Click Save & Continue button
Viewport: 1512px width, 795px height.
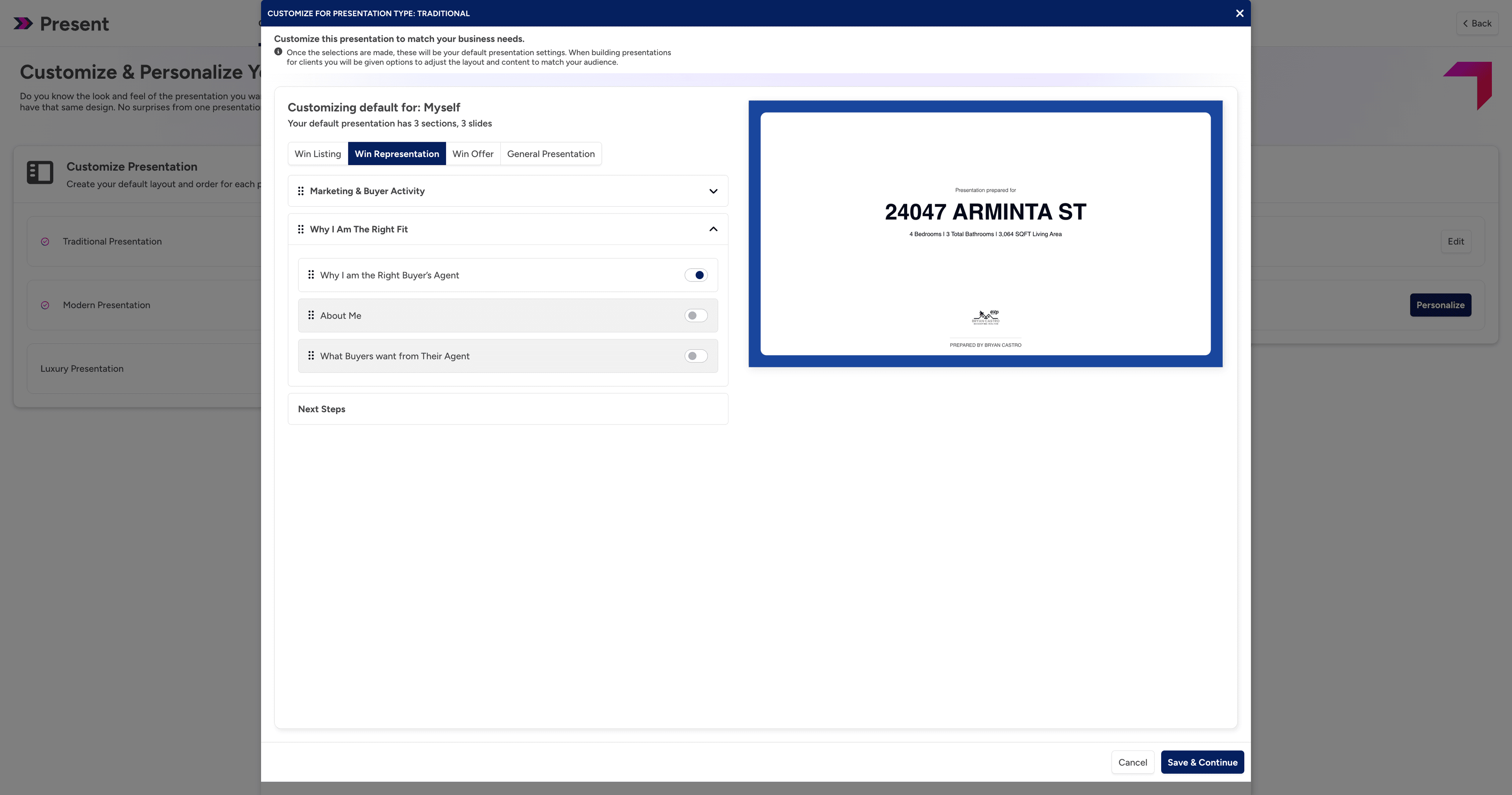coord(1202,762)
